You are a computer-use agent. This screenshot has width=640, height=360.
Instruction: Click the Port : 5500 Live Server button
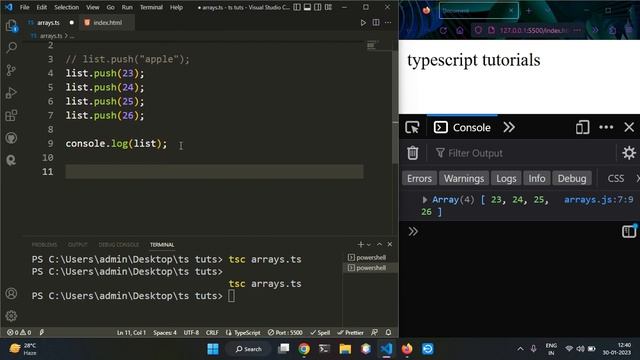285,333
